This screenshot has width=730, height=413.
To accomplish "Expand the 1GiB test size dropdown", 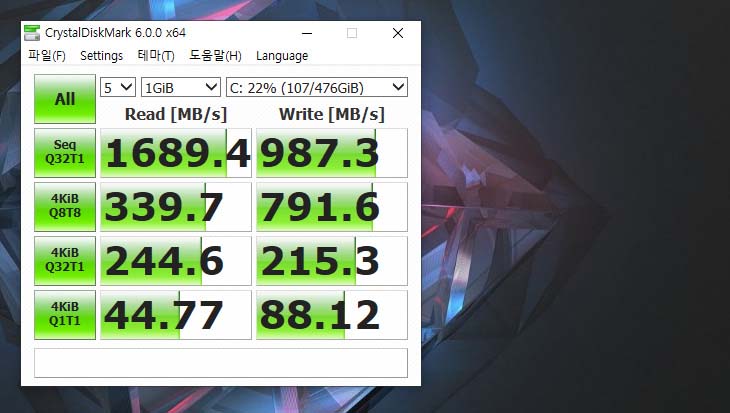I will coord(181,87).
